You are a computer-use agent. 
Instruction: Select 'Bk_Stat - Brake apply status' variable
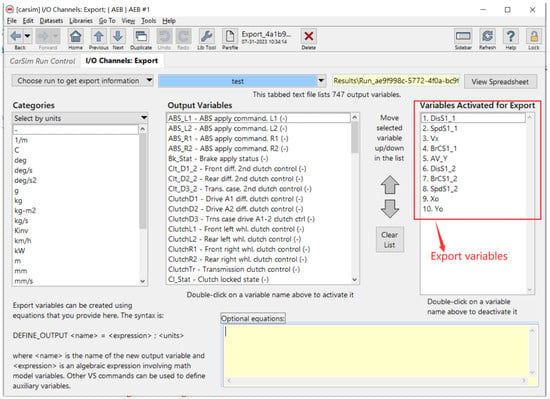point(218,158)
